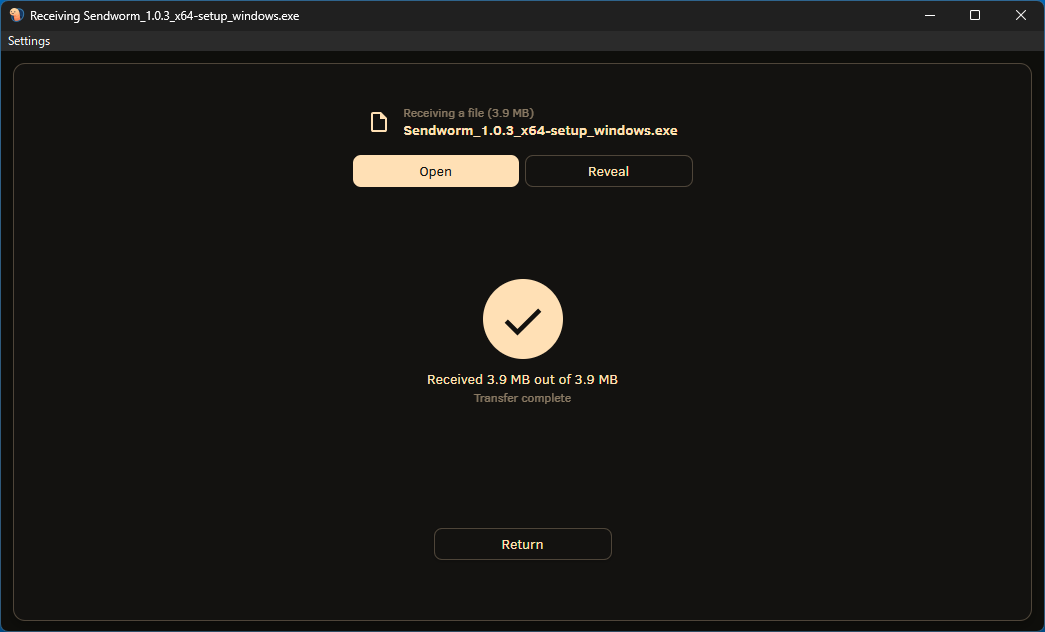This screenshot has width=1045, height=632.
Task: Click the "Transfer complete" status text
Action: (522, 398)
